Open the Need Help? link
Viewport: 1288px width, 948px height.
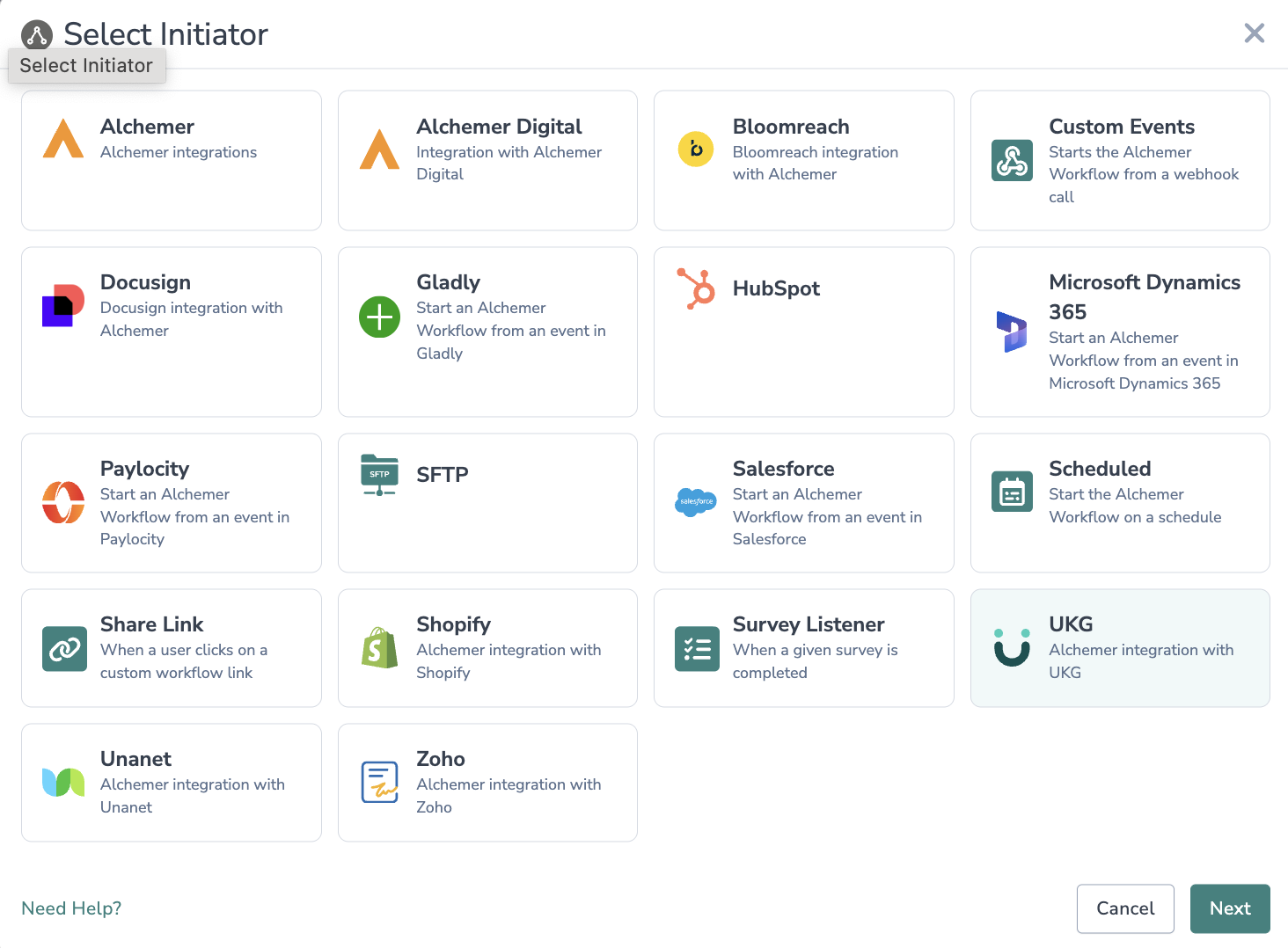pyautogui.click(x=71, y=908)
